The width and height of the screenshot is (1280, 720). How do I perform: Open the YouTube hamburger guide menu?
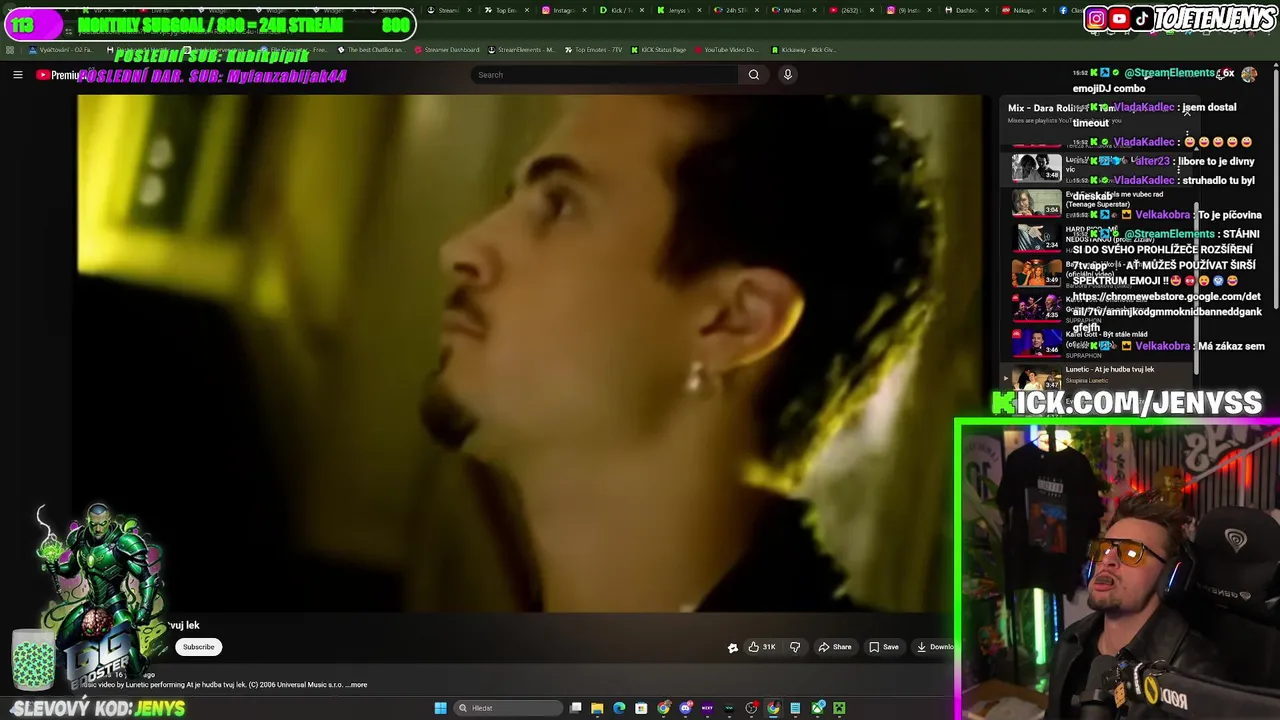click(17, 75)
